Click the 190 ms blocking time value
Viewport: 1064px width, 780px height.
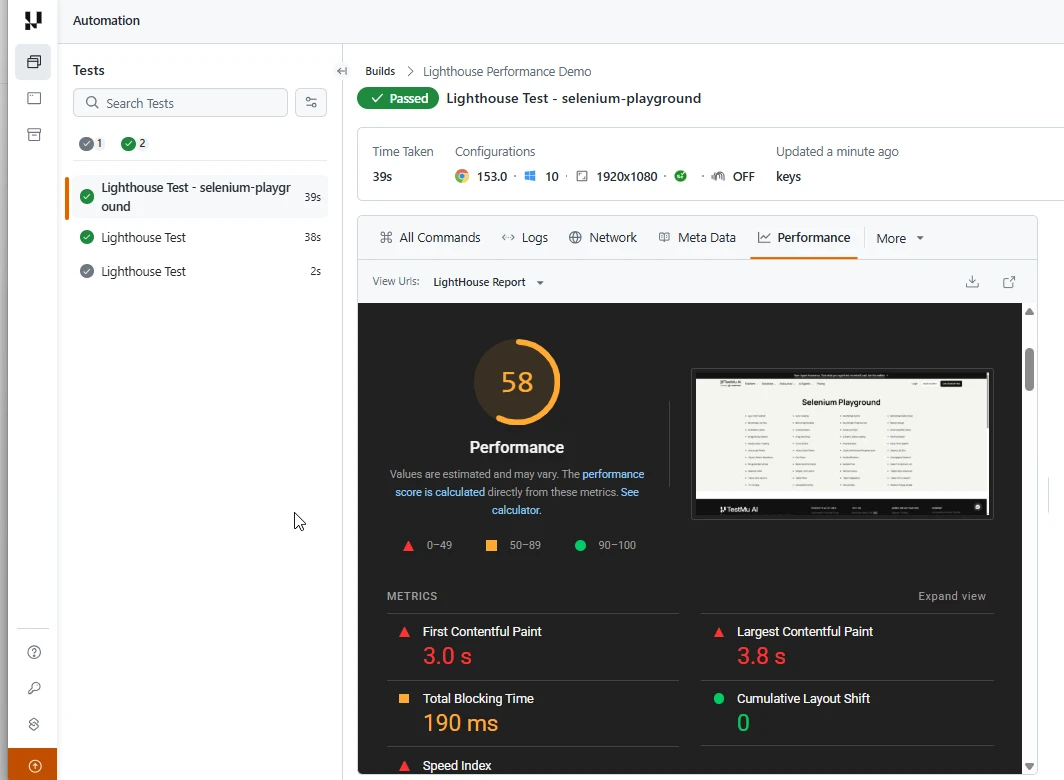[x=461, y=723]
